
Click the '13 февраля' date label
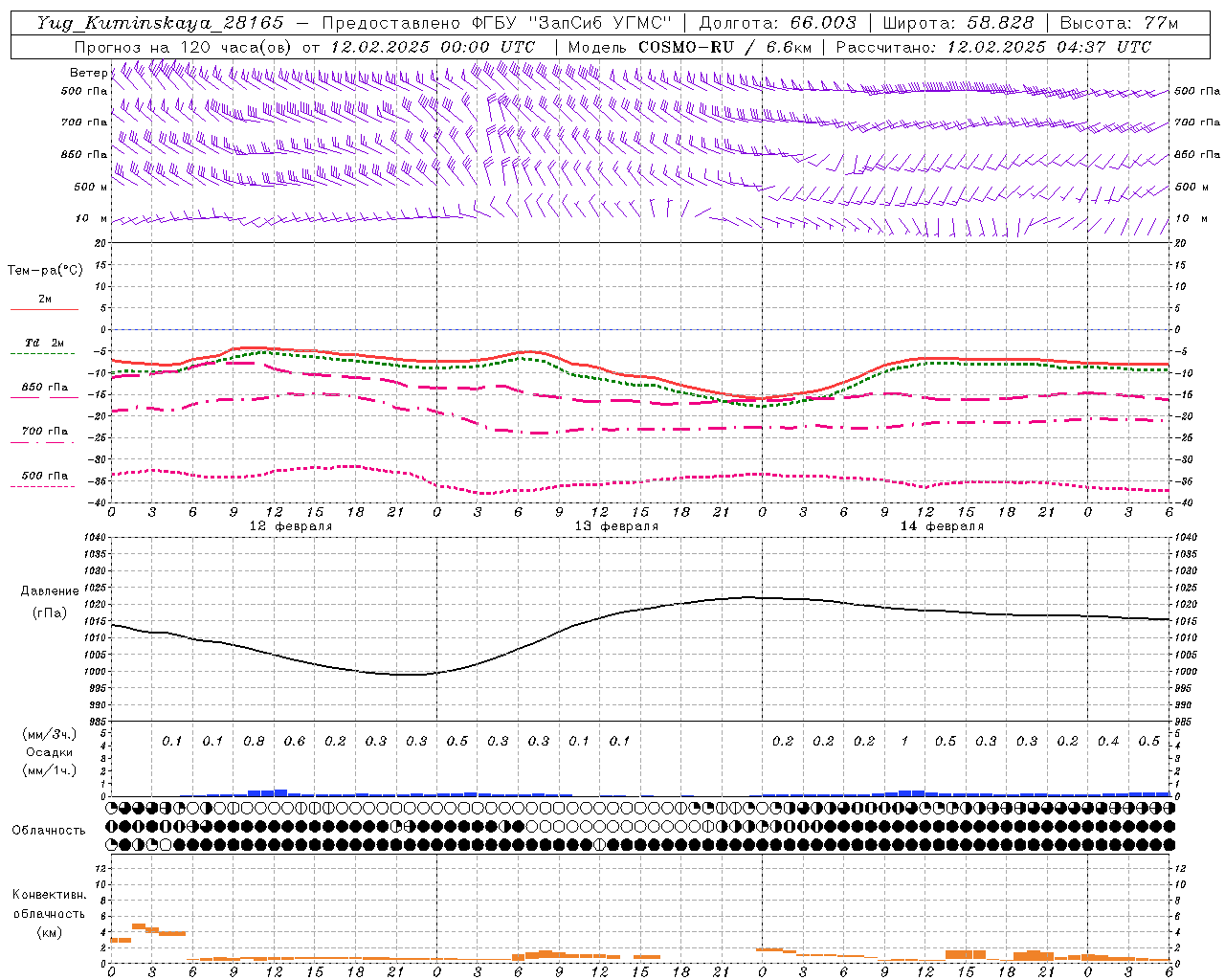coord(616,526)
